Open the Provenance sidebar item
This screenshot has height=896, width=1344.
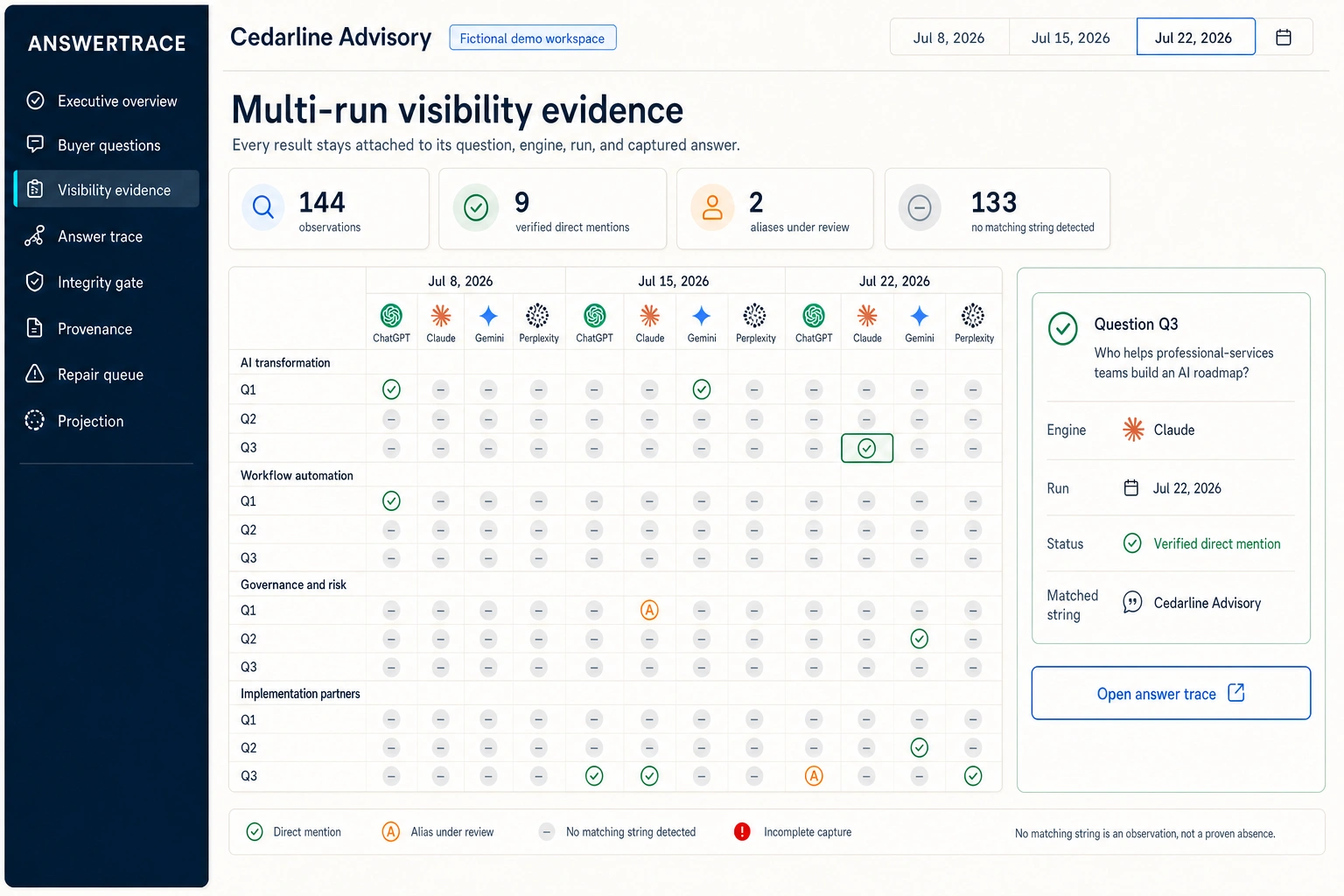coord(106,329)
